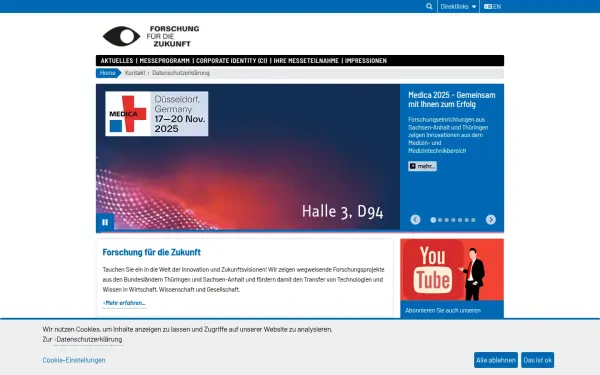Select the fourth slide indicator dot
Screen dimensions: 600x375
coord(453,220)
